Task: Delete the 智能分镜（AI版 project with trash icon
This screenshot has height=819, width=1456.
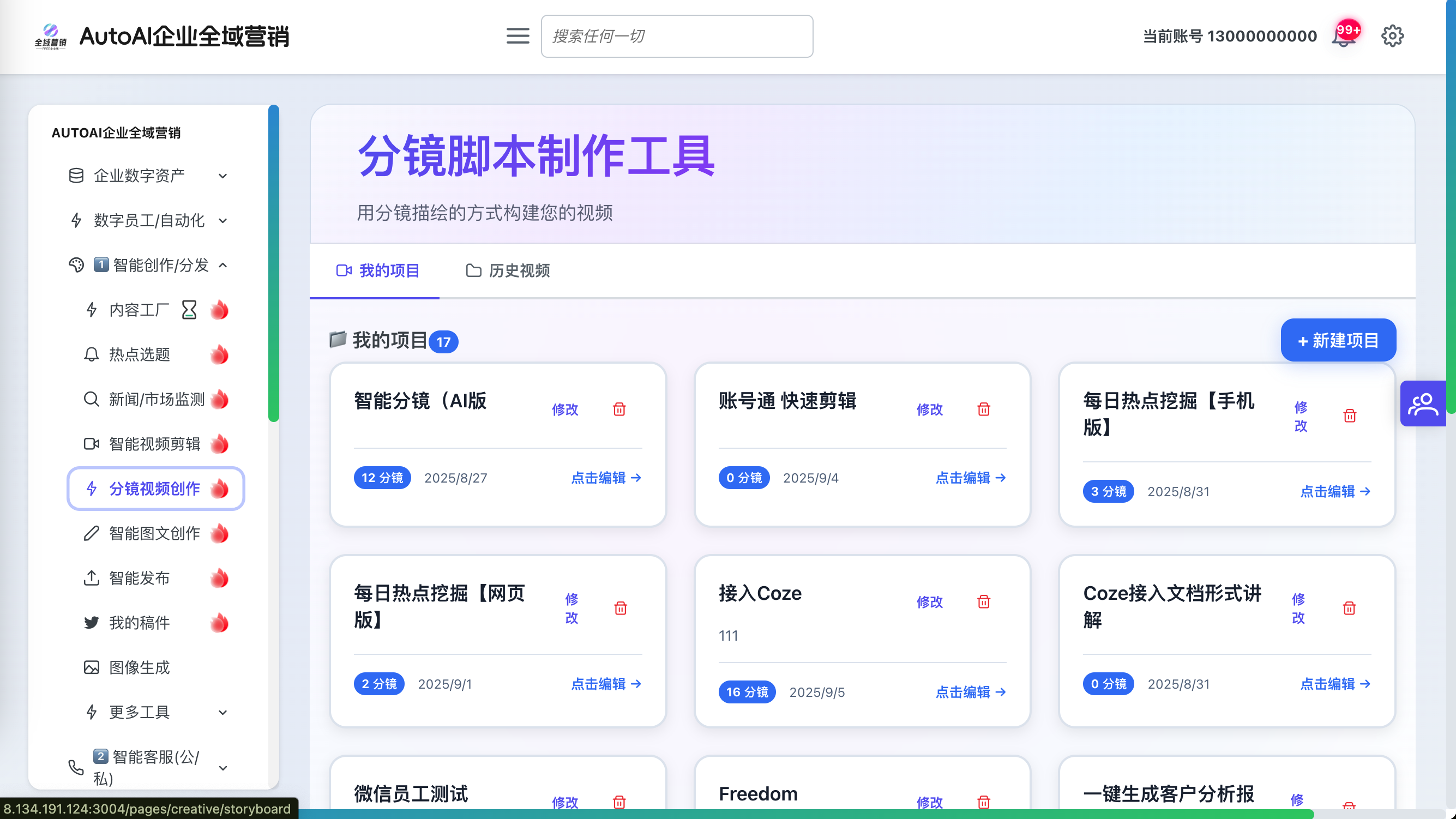Action: click(619, 408)
